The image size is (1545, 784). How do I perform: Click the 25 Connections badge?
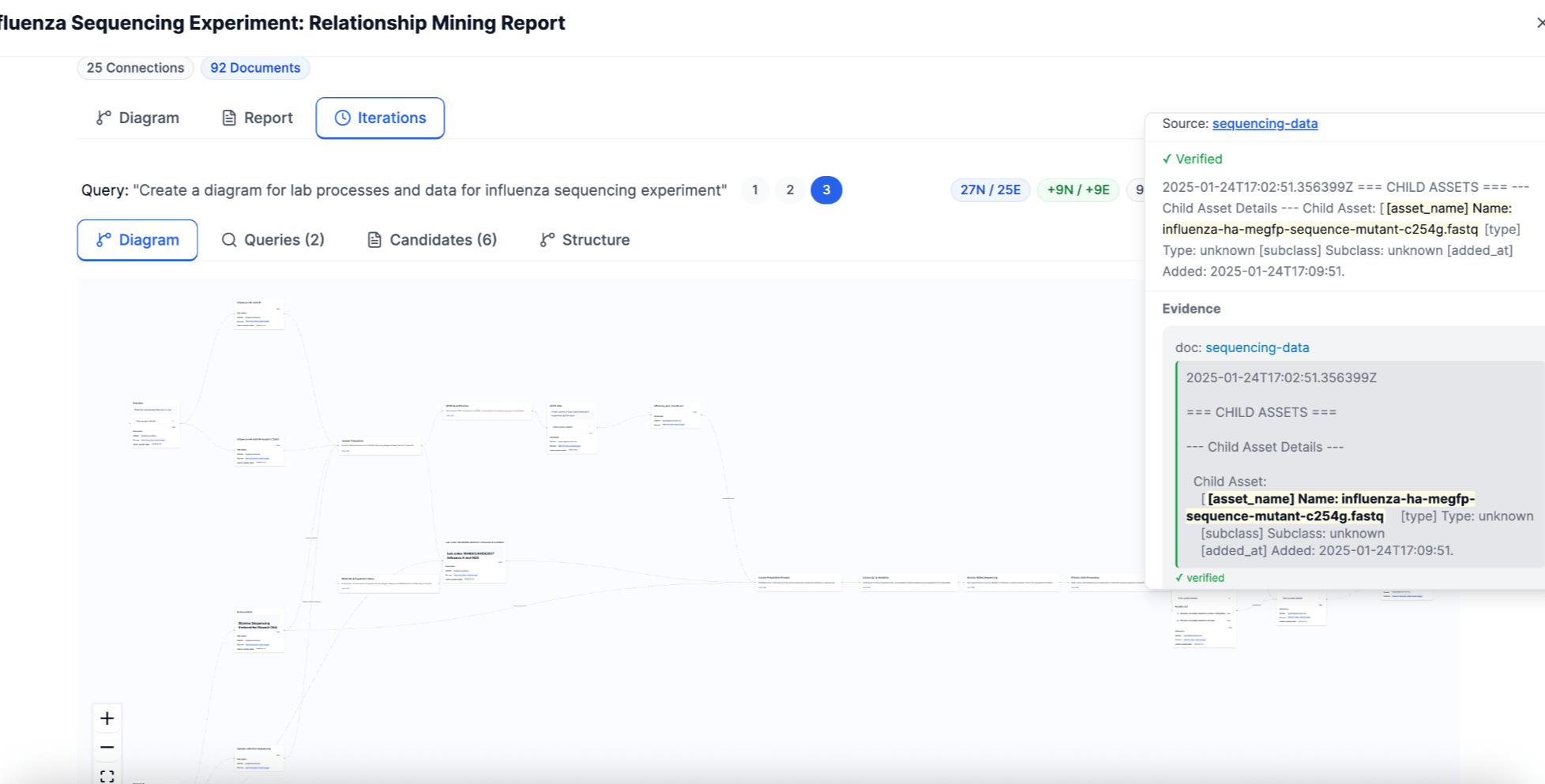135,68
